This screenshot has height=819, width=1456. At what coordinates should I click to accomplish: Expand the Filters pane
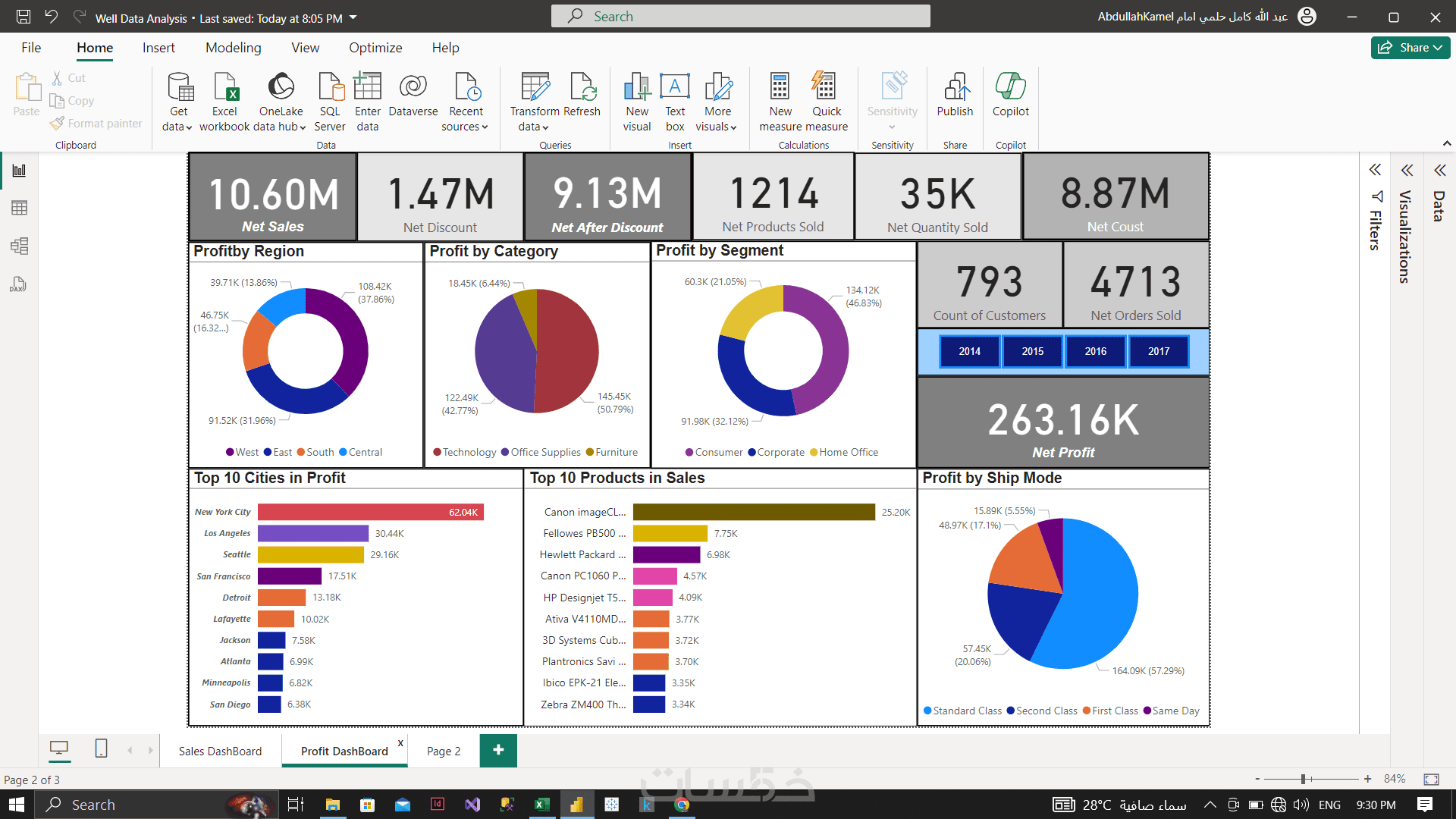1375,170
